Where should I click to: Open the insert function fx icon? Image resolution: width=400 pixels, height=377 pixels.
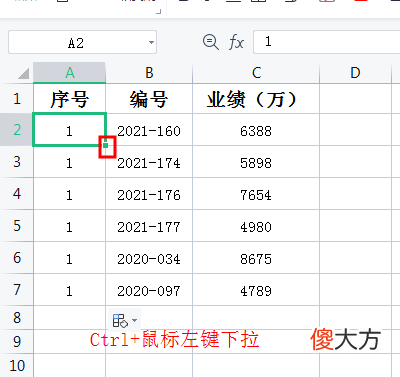tap(236, 42)
